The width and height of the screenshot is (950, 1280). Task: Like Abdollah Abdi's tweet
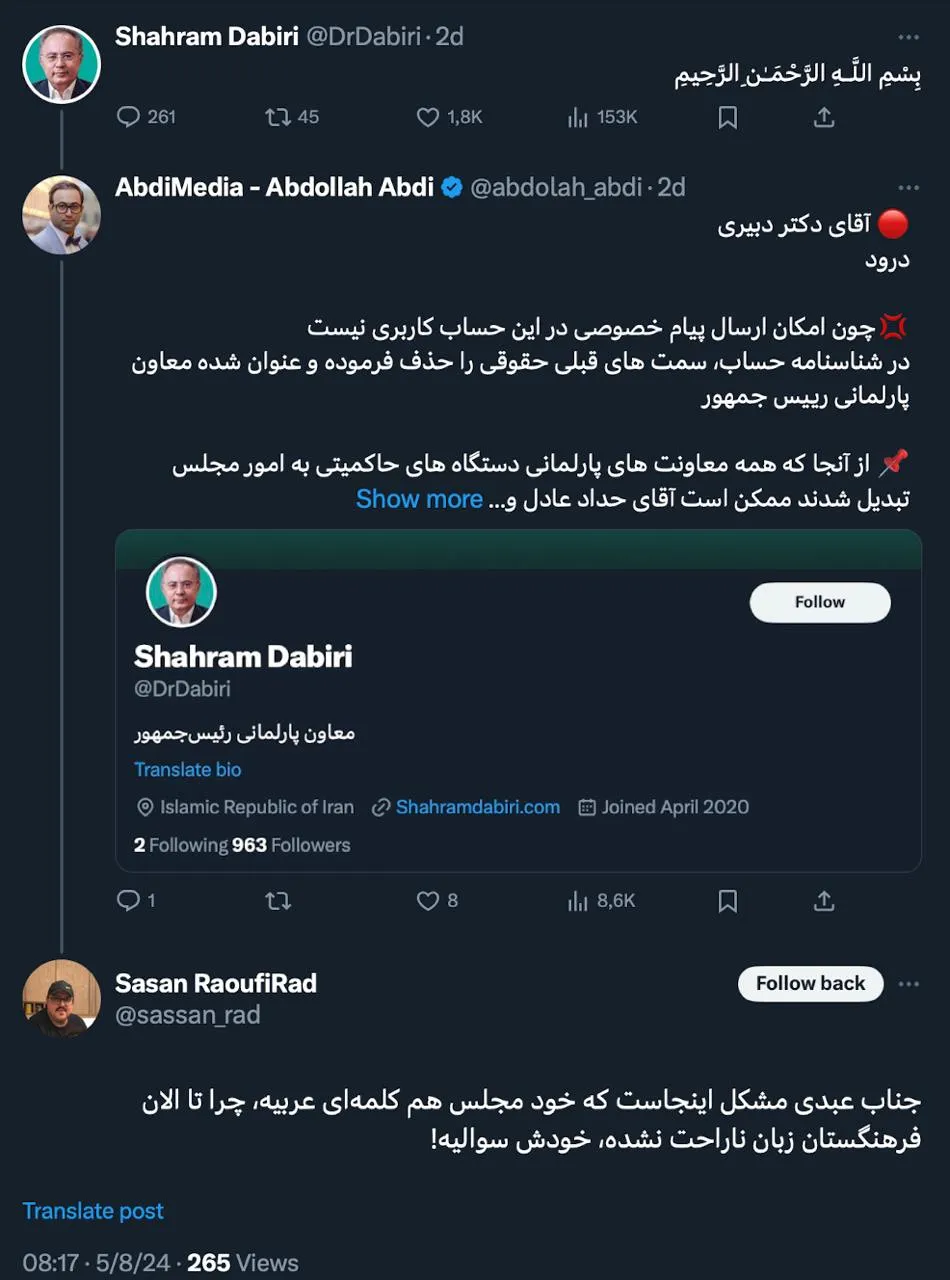428,901
